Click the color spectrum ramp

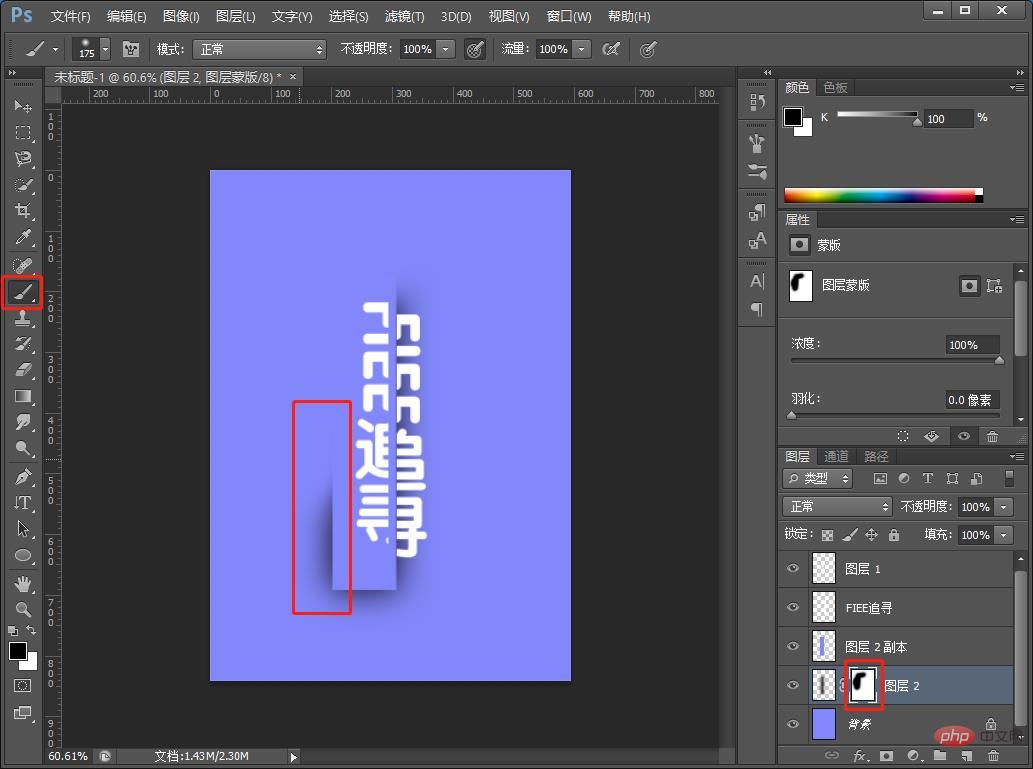(x=883, y=196)
